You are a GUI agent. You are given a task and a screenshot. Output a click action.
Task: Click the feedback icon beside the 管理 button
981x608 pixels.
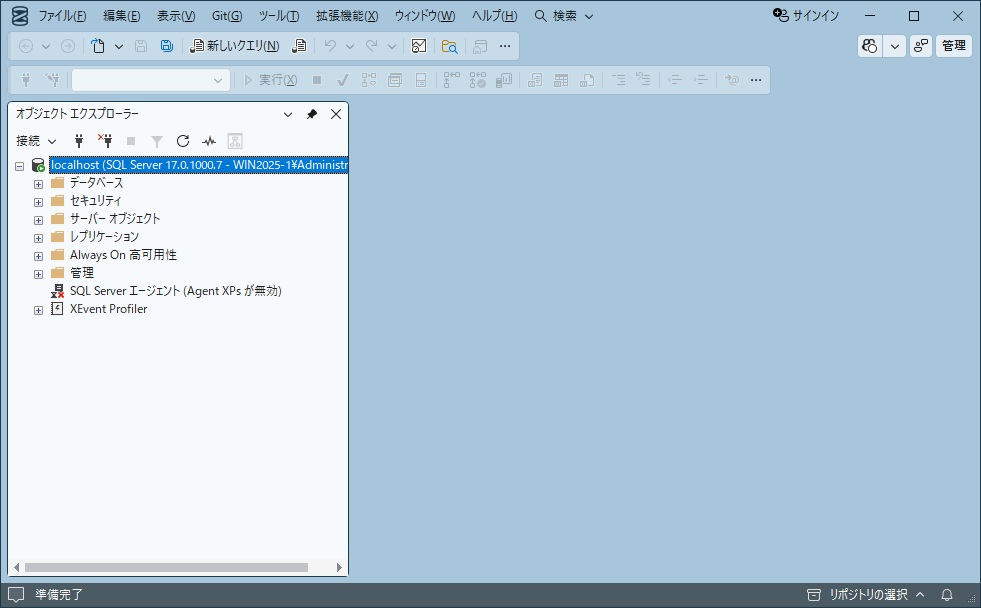[920, 46]
